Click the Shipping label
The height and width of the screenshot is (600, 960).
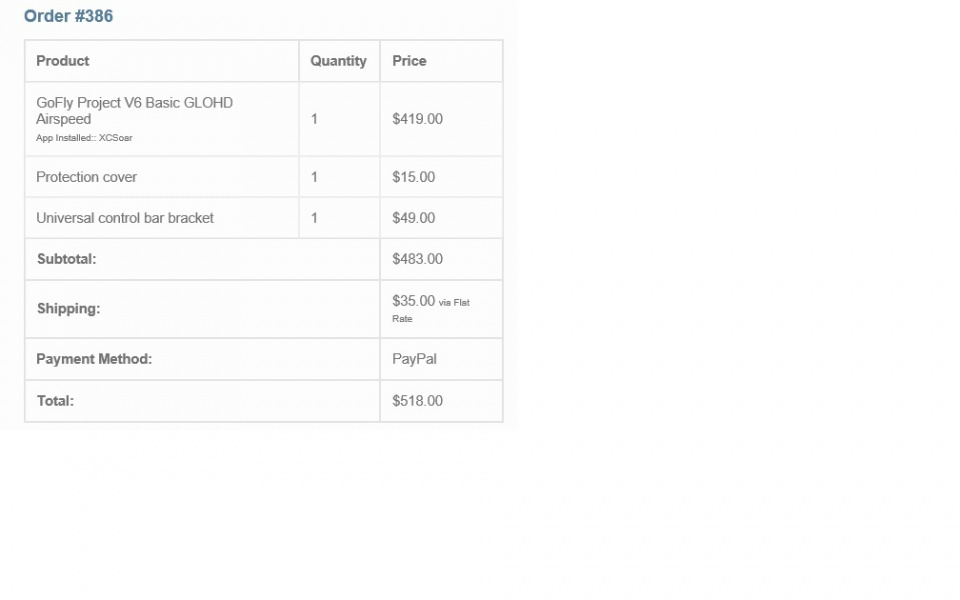click(69, 309)
